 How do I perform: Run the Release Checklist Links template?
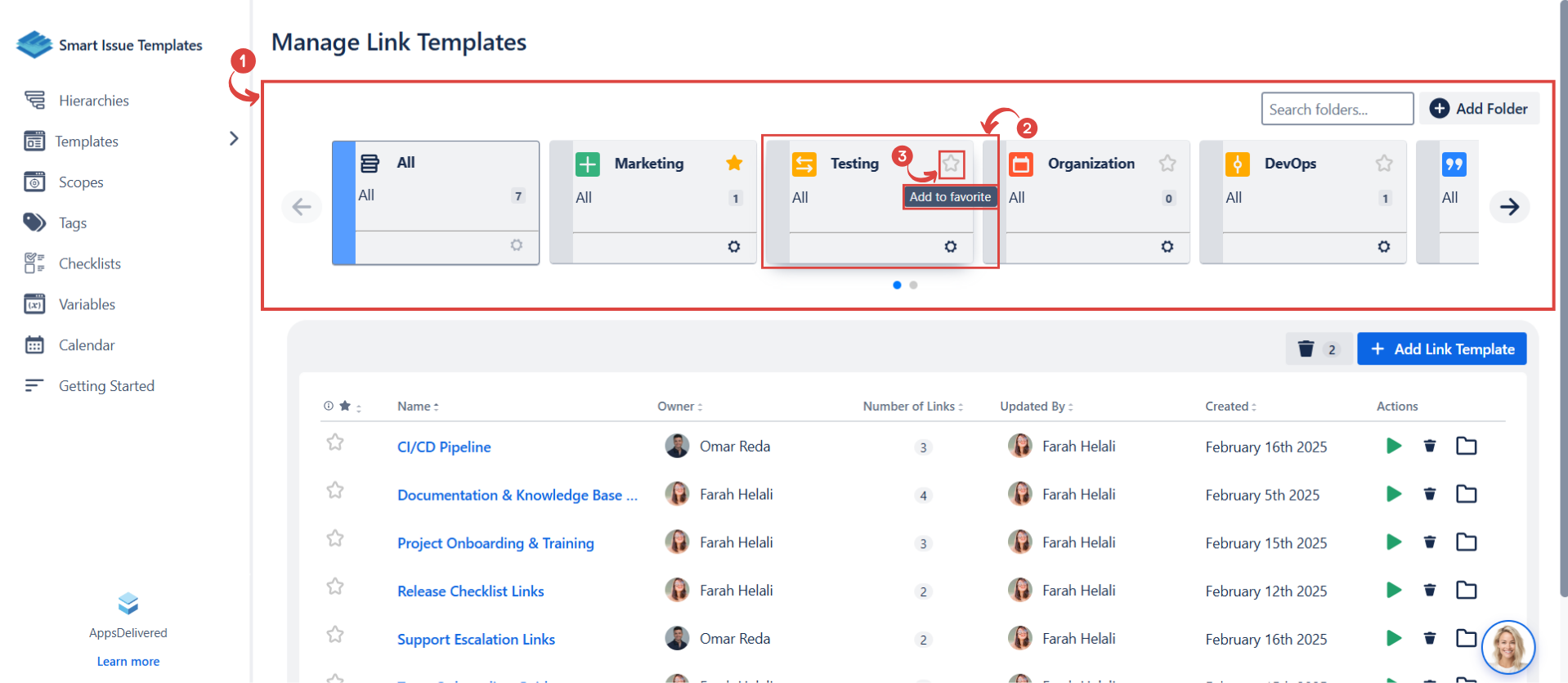(x=1394, y=591)
